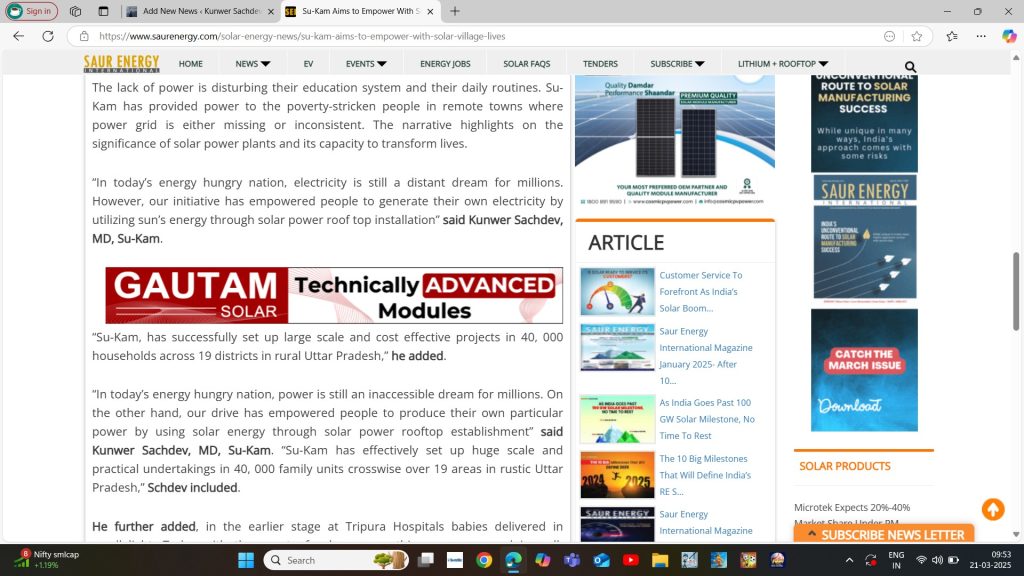Viewport: 1024px width, 576px height.
Task: Launch Google Chrome from the taskbar
Action: [x=484, y=560]
